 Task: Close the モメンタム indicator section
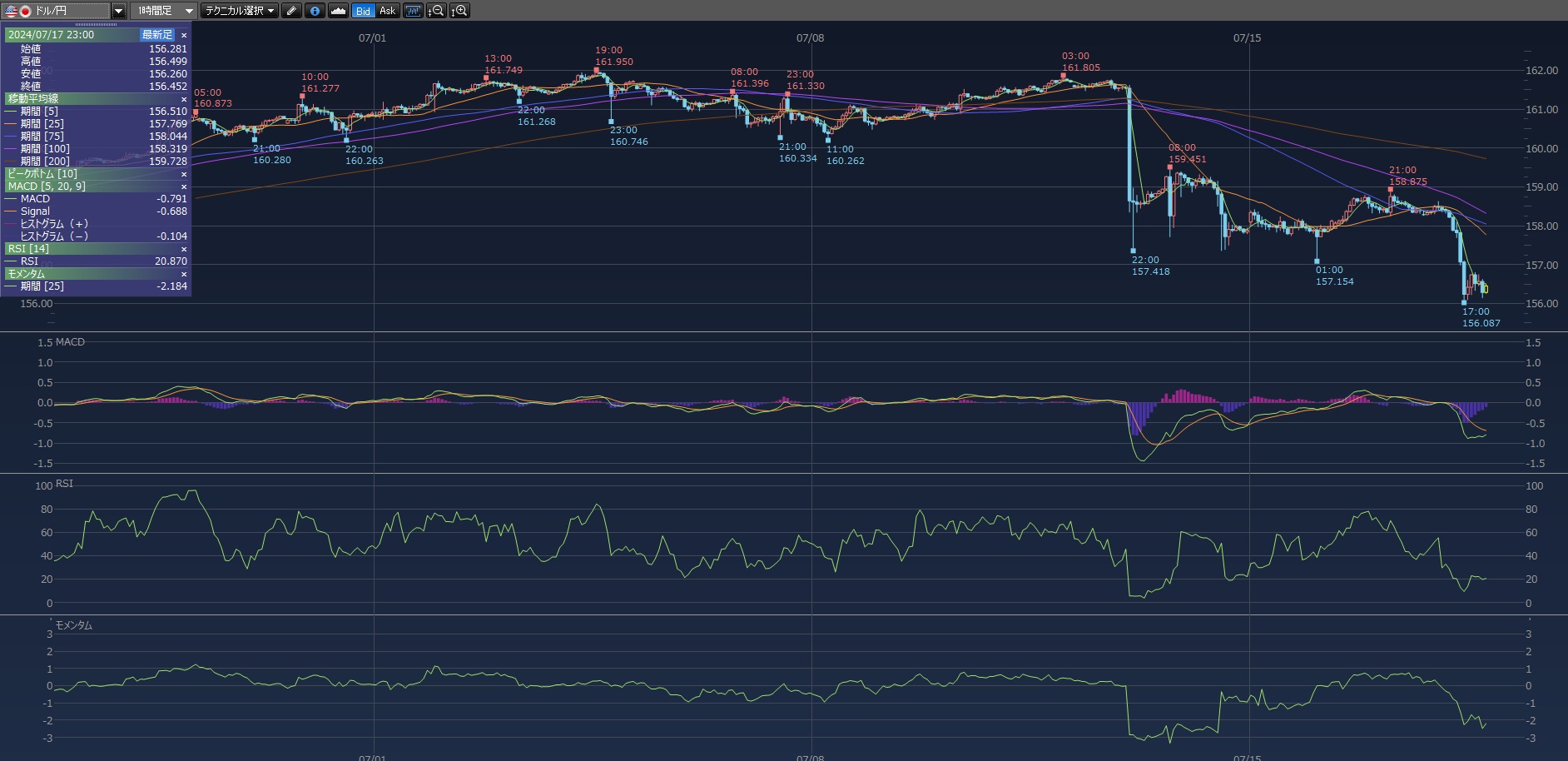coord(184,274)
